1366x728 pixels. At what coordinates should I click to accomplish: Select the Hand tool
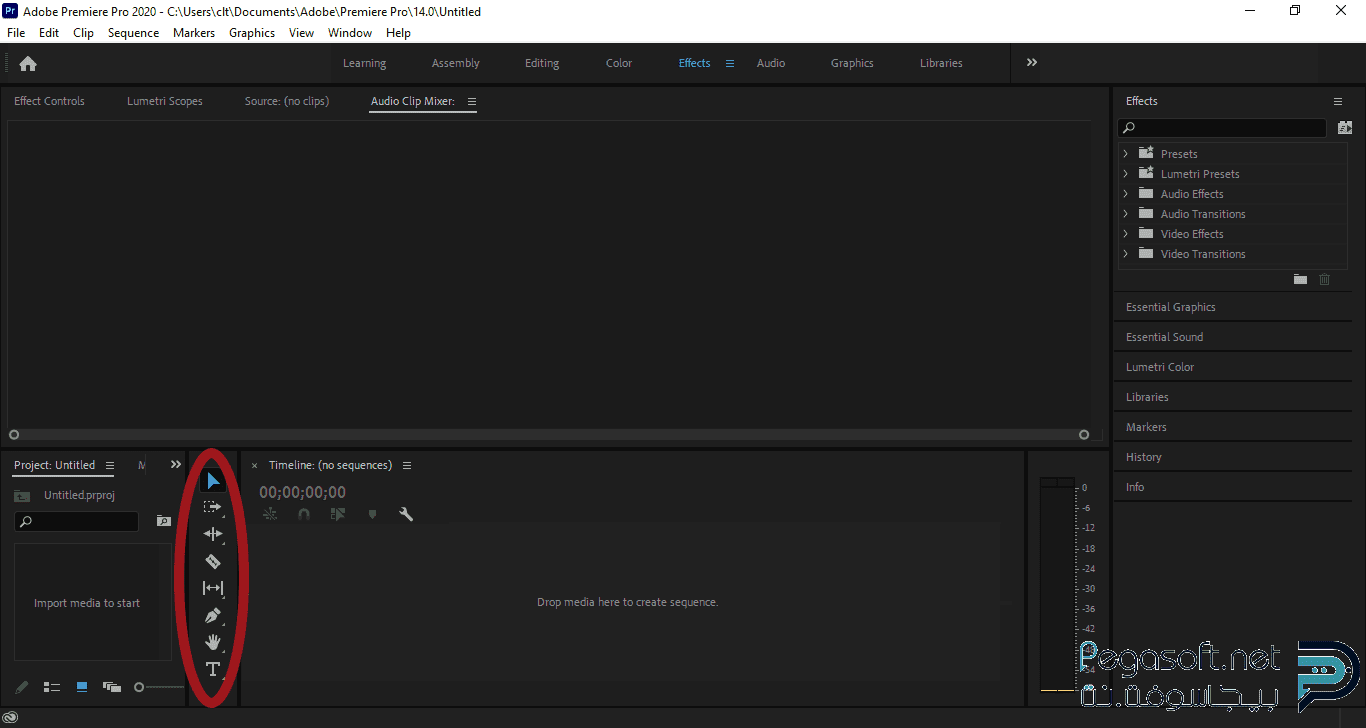pyautogui.click(x=213, y=642)
